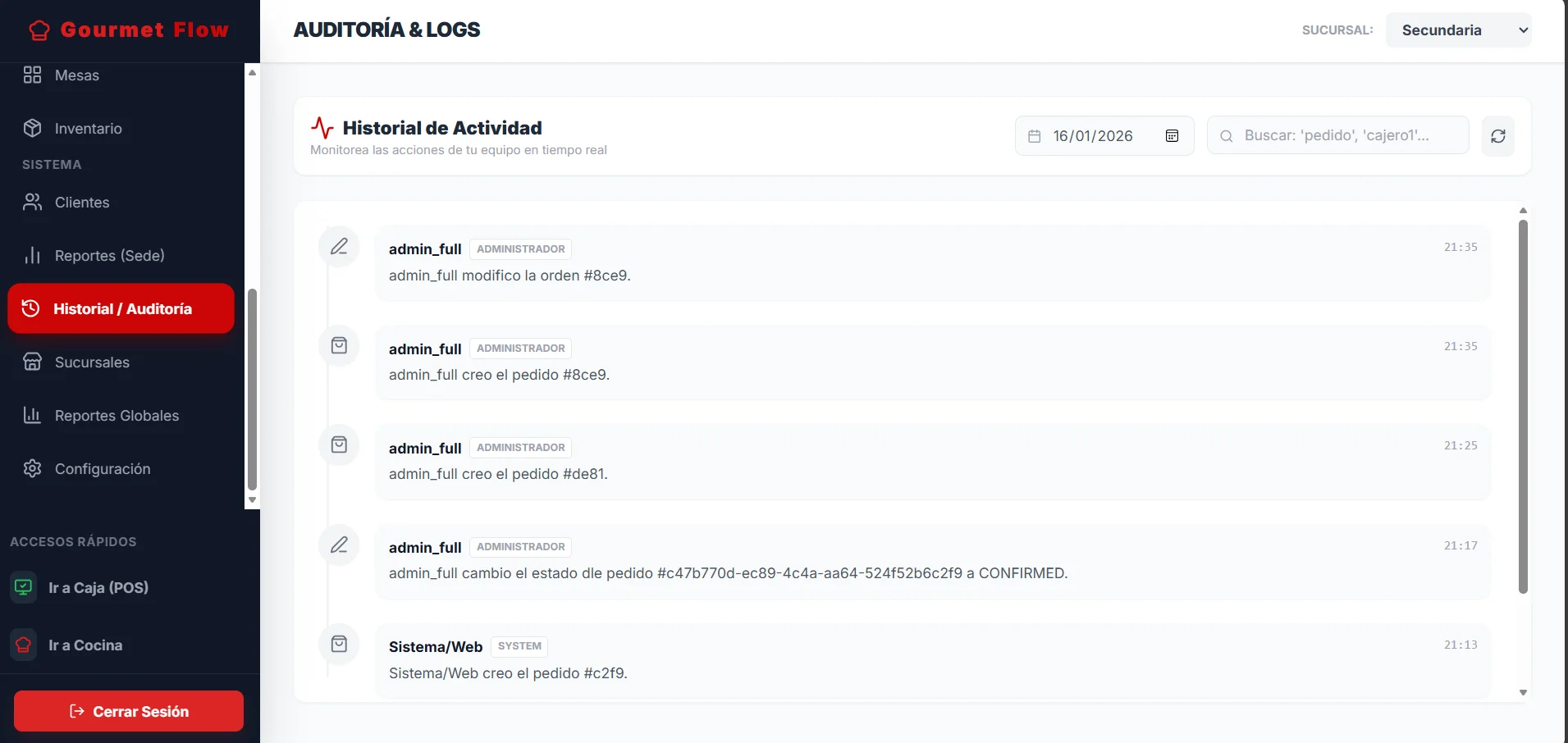
Task: Click the SYSTEM badge on Sistema/Web entry
Action: coord(519,646)
